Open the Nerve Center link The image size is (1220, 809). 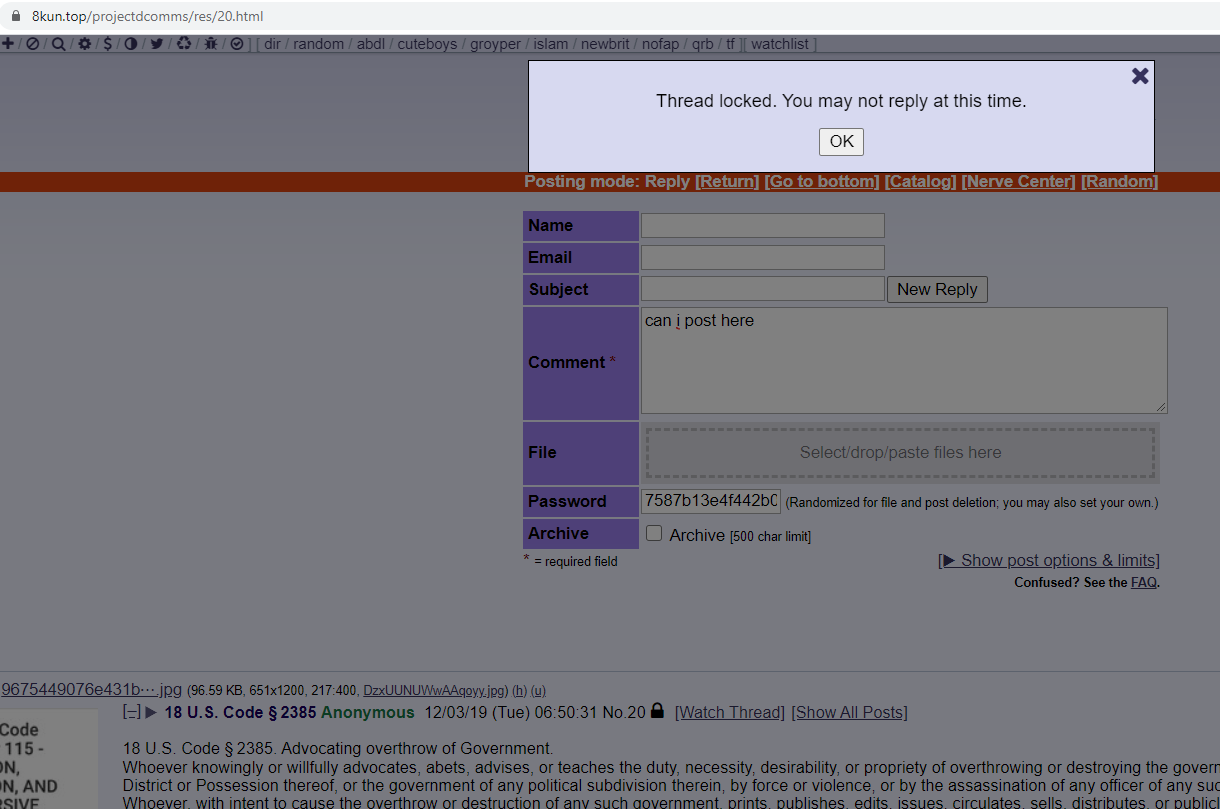point(1019,181)
